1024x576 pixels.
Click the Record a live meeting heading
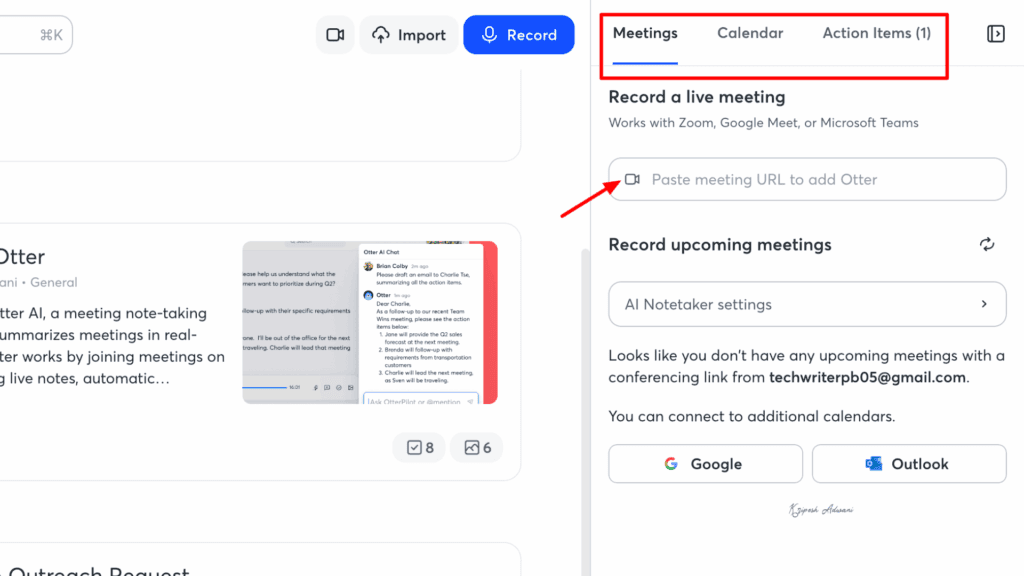tap(697, 97)
